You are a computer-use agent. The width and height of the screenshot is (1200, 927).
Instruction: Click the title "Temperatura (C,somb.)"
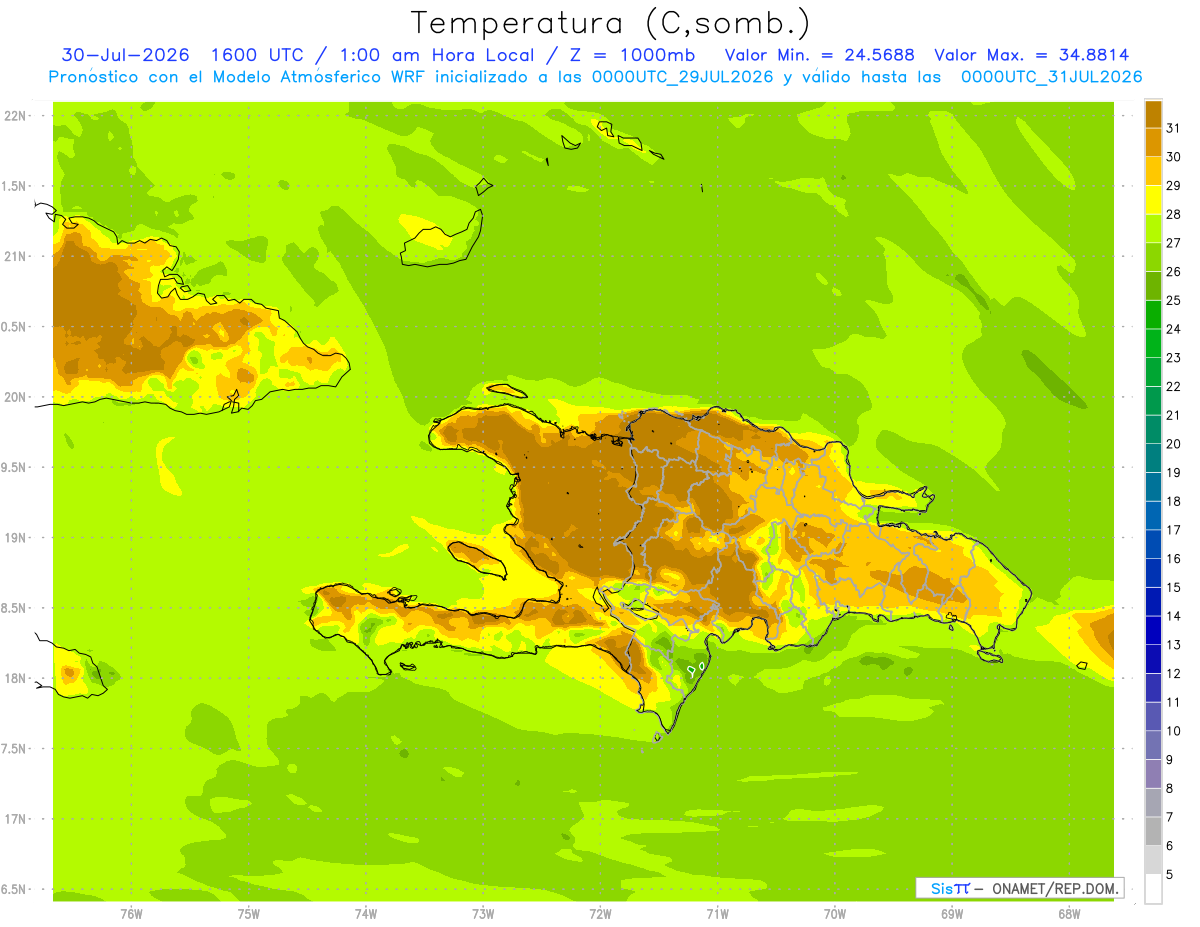(609, 23)
